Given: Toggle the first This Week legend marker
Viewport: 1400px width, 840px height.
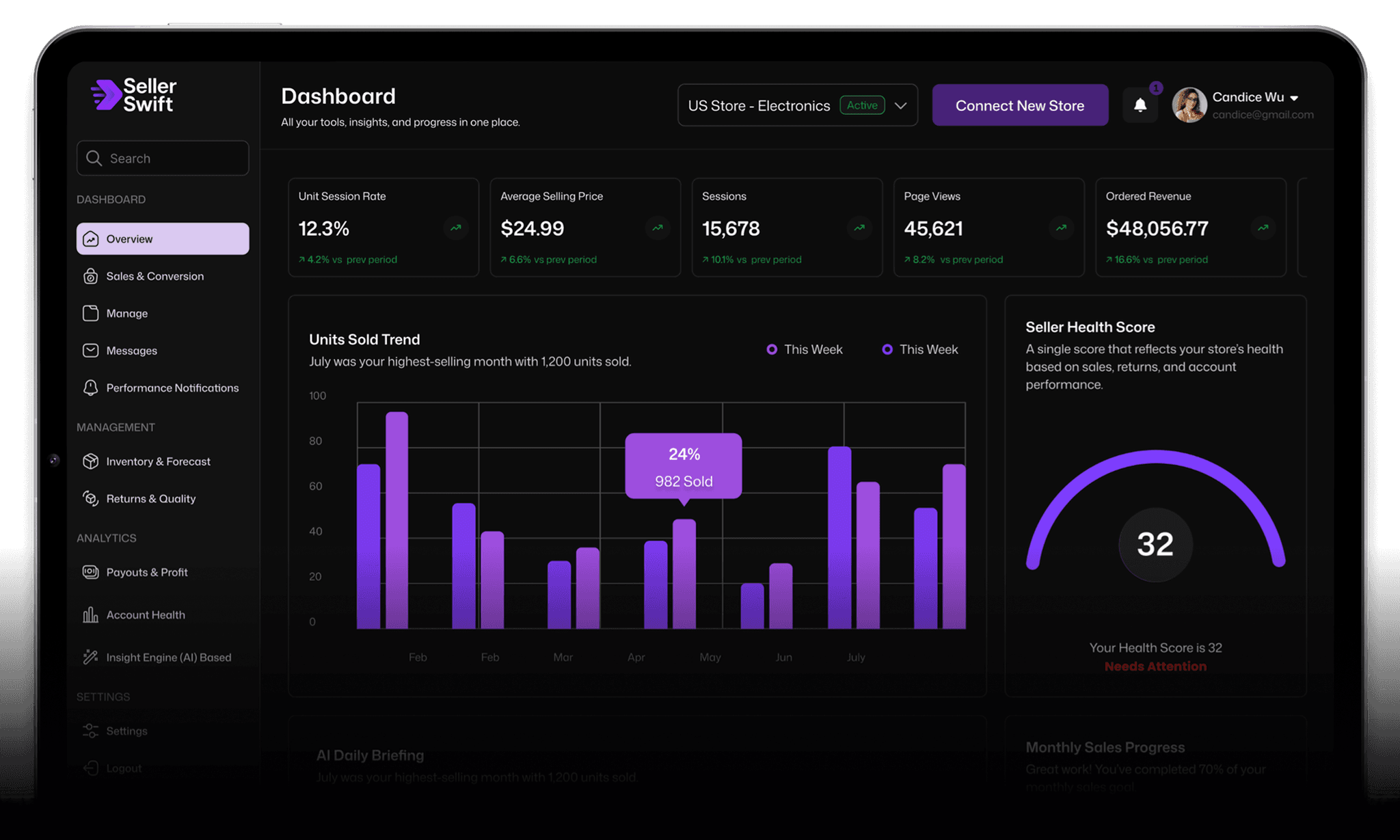Looking at the screenshot, I should [x=772, y=349].
